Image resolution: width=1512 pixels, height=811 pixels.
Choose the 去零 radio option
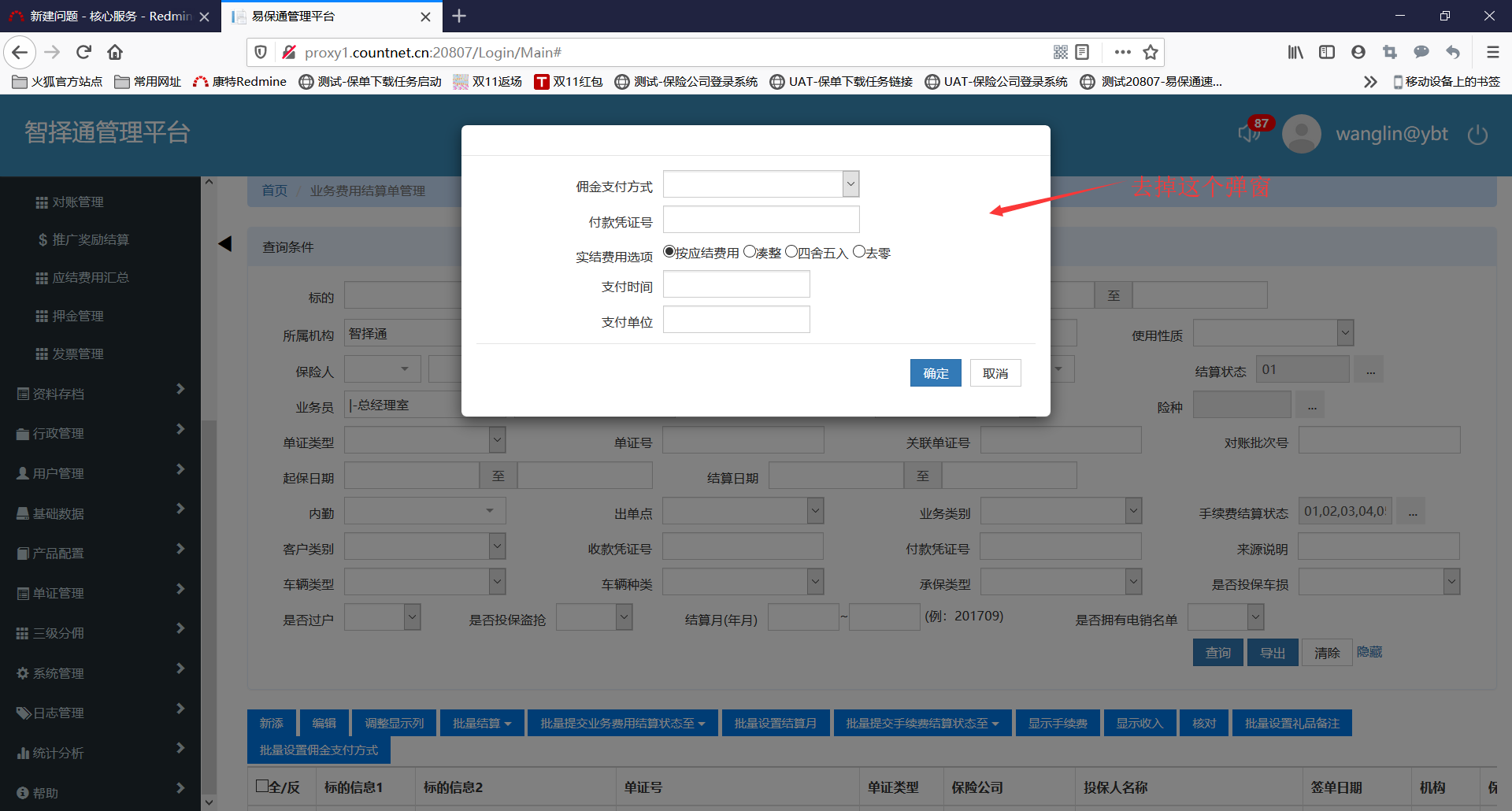(x=859, y=252)
